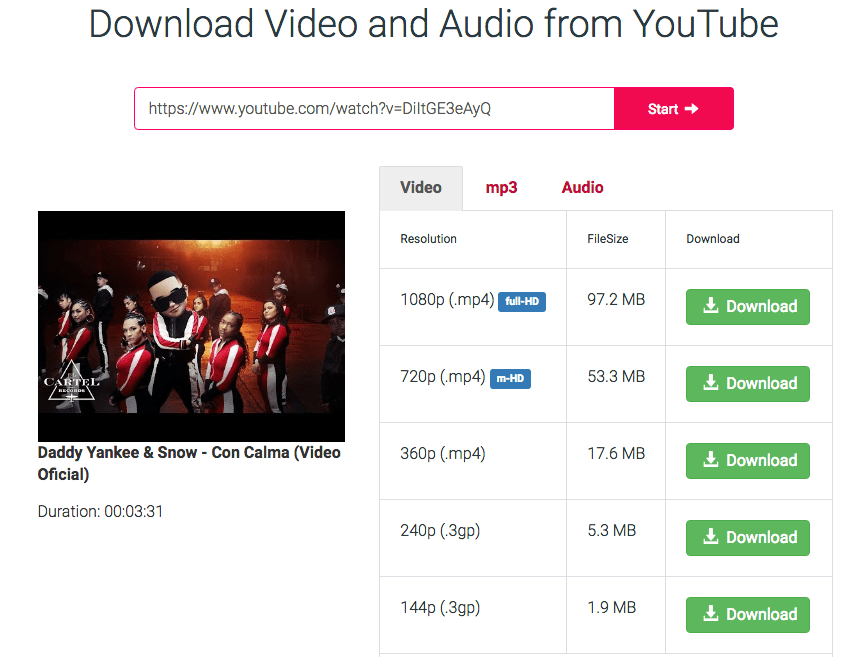This screenshot has width=844, height=657.
Task: Click the page heading about downloading from YouTube
Action: coord(433,24)
